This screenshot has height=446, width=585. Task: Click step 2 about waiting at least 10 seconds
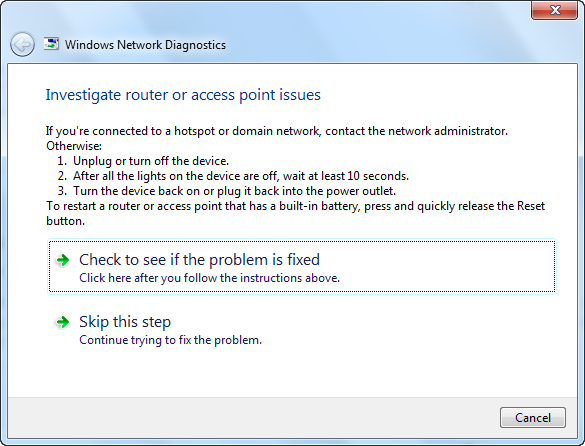click(x=233, y=176)
